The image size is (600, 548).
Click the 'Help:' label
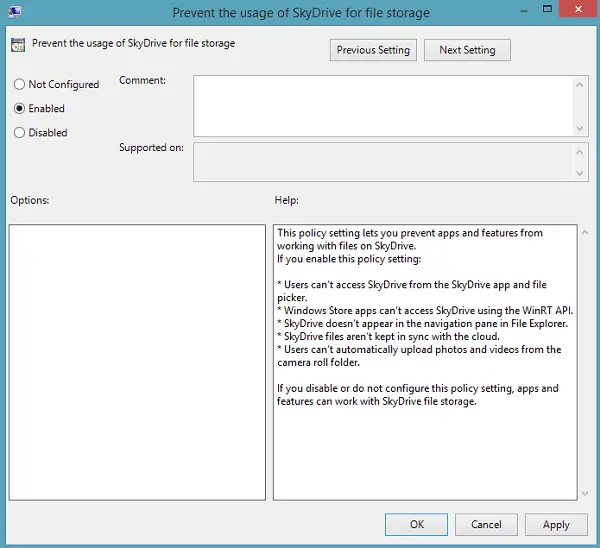[x=286, y=200]
